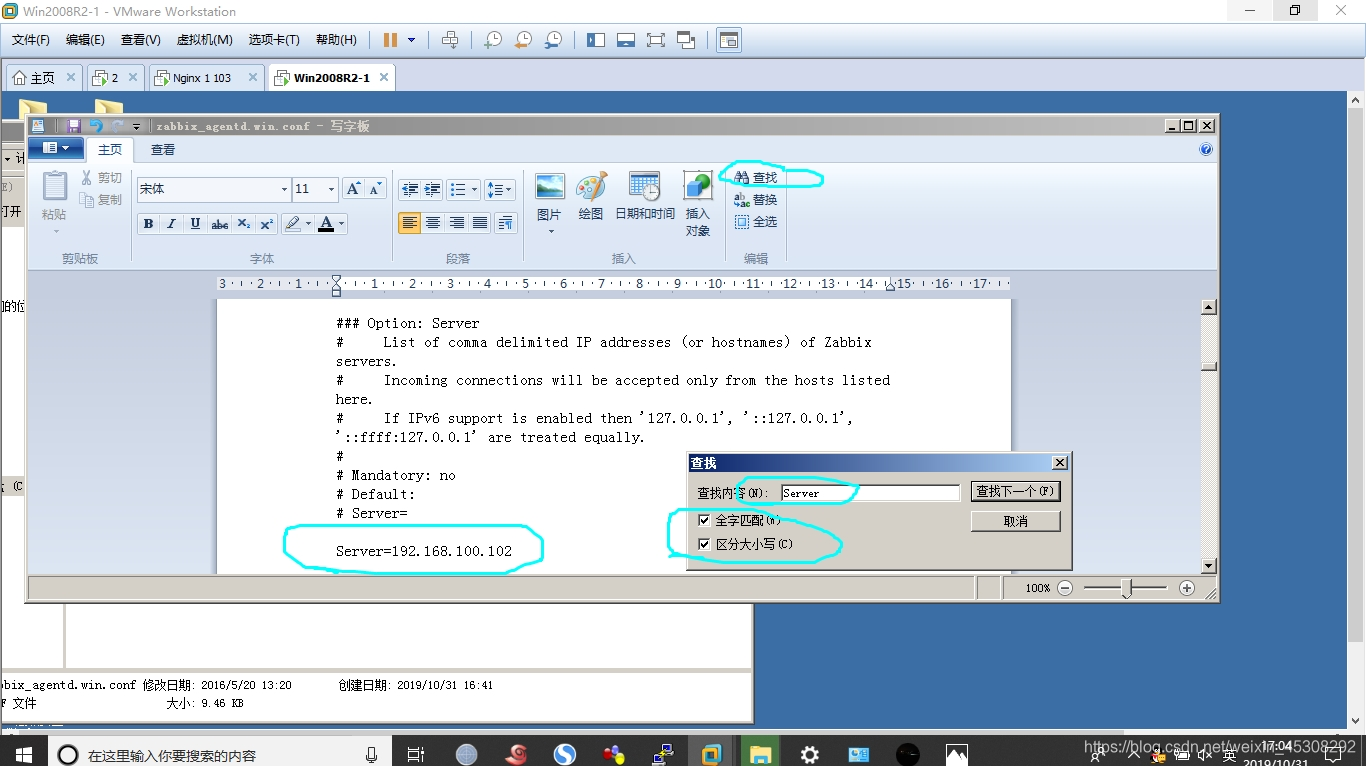The height and width of the screenshot is (766, 1366).
Task: Uncheck match case (区分大小写) checkbox
Action: [704, 544]
